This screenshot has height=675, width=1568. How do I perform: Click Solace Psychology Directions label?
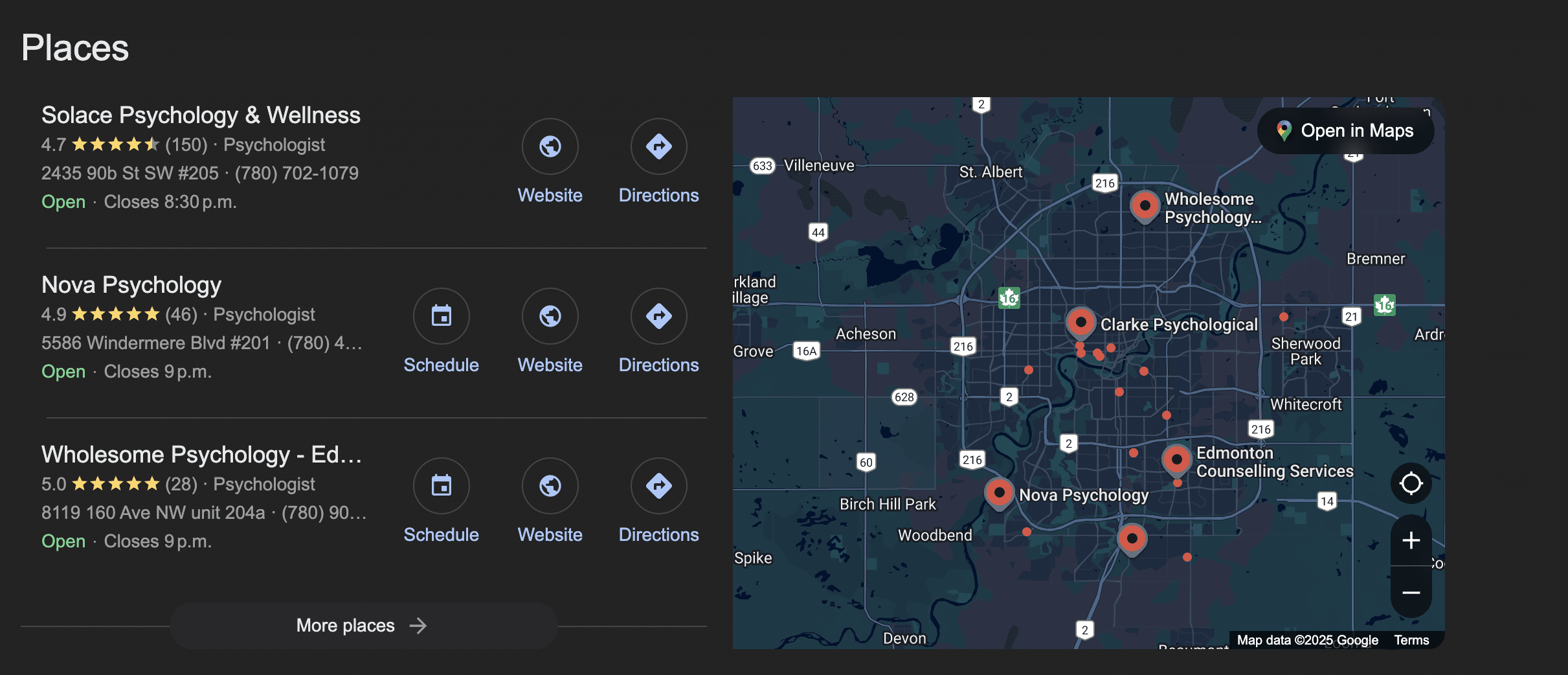tap(659, 196)
